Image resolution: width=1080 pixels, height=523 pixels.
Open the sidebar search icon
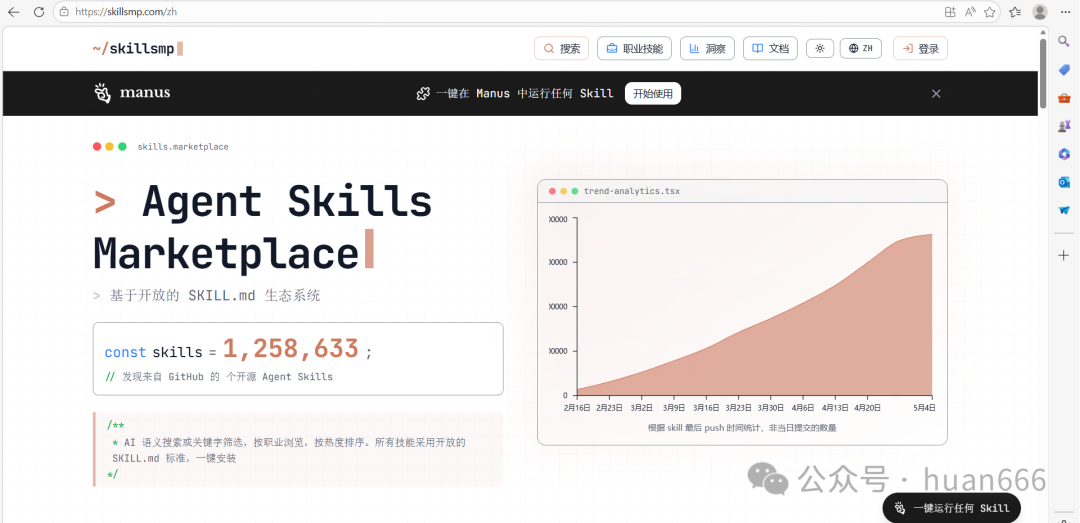pyautogui.click(x=1063, y=43)
